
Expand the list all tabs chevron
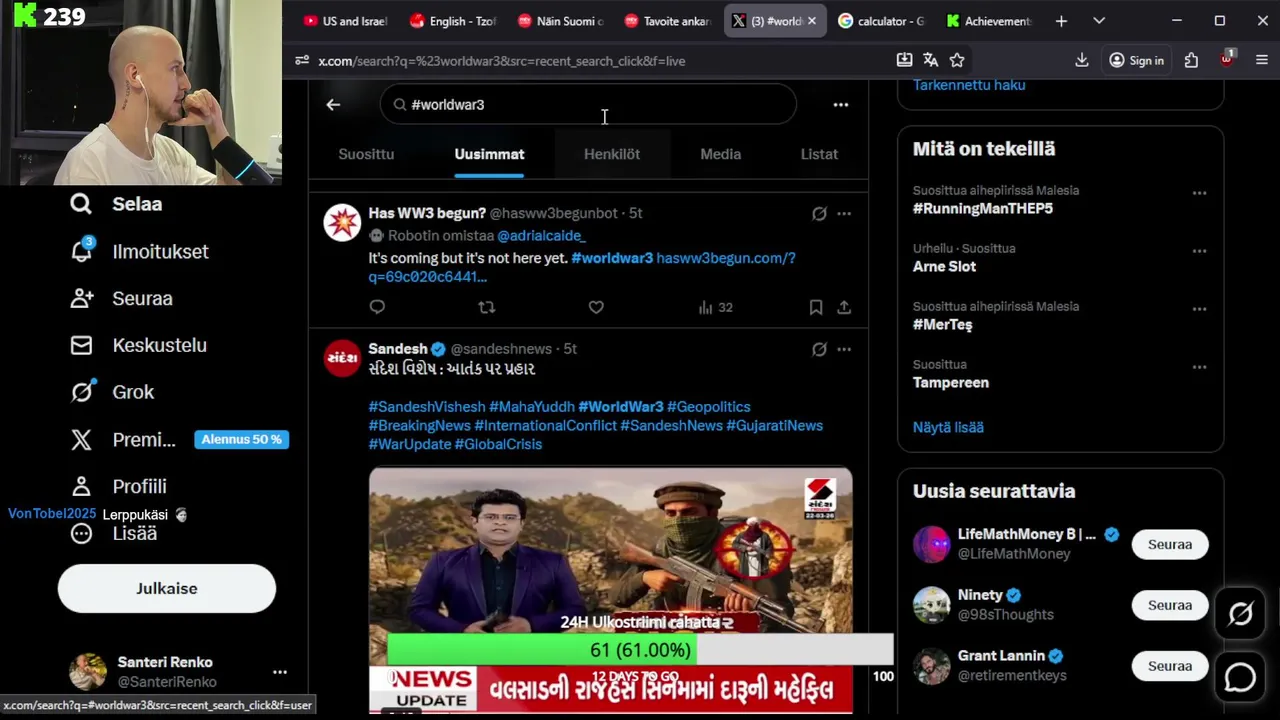point(1099,21)
